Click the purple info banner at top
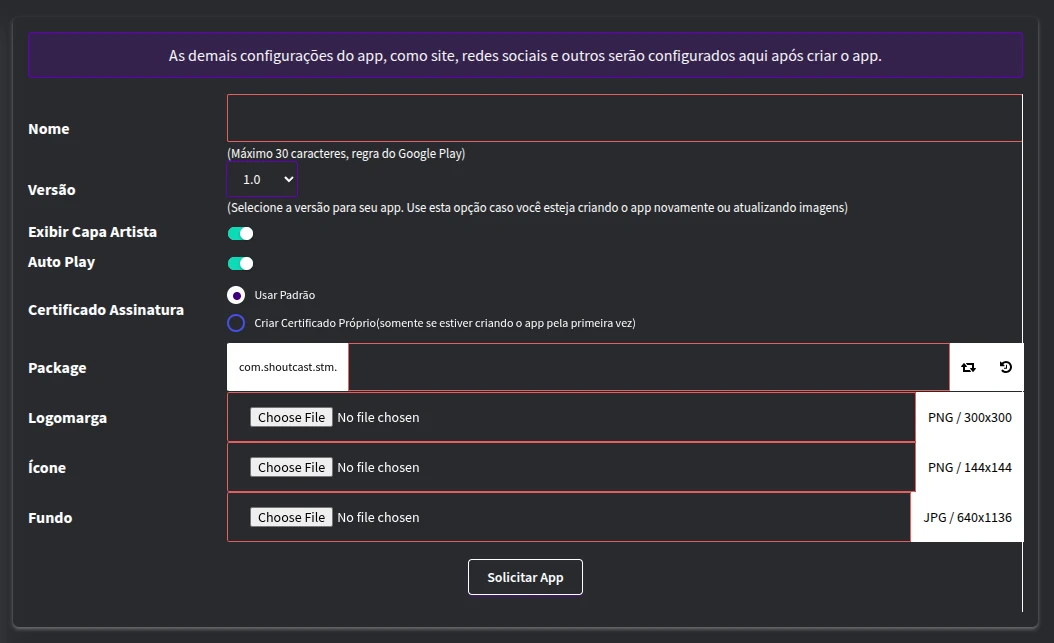The height and width of the screenshot is (643, 1054). [525, 55]
